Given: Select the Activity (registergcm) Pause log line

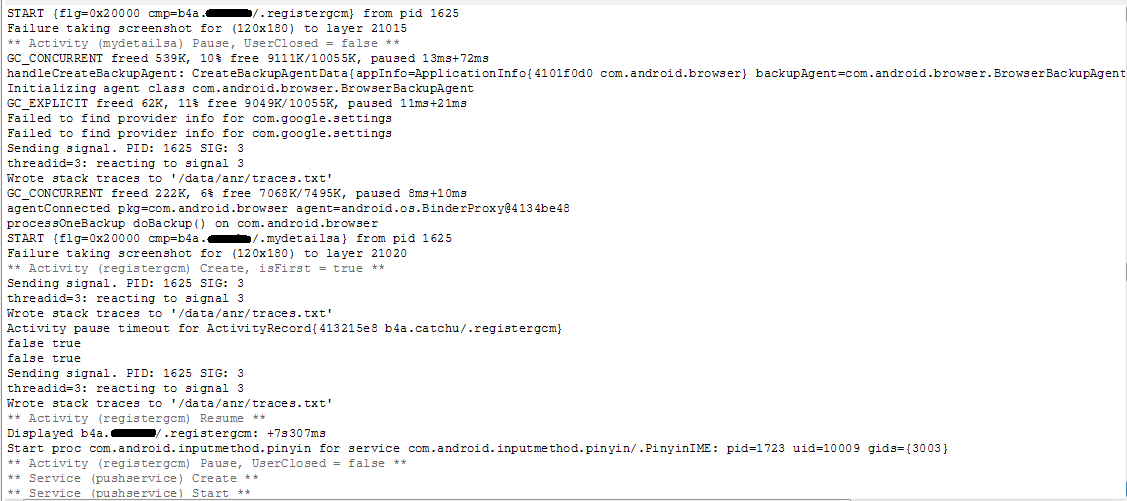Looking at the screenshot, I should 207,463.
